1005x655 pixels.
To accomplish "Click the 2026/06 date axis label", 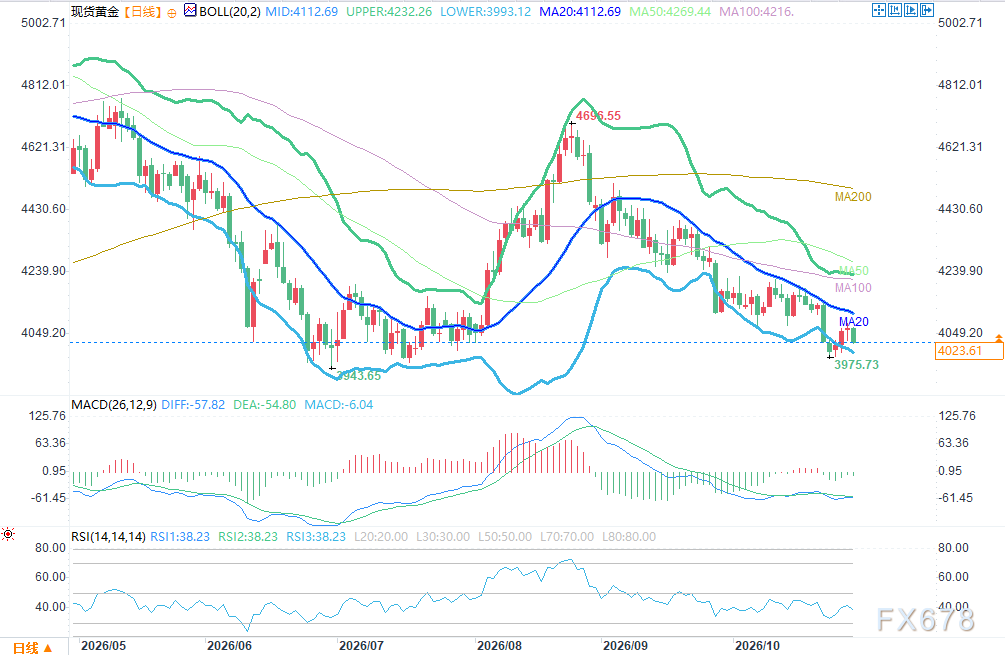I will (229, 646).
